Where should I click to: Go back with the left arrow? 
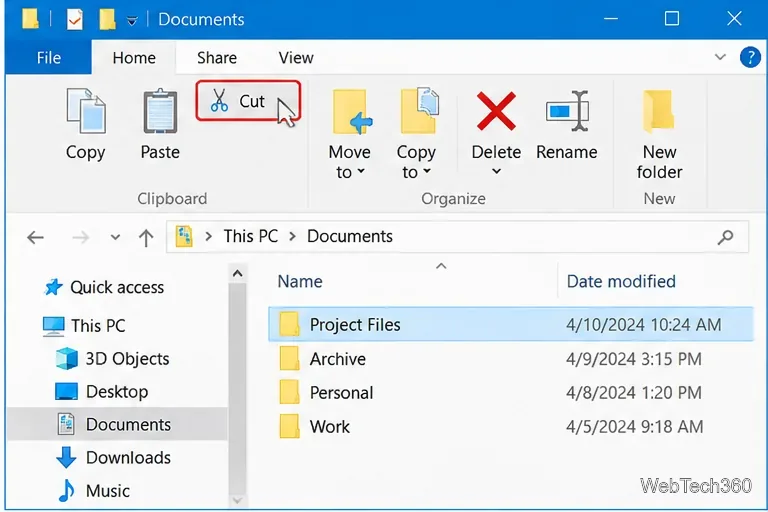coord(35,238)
